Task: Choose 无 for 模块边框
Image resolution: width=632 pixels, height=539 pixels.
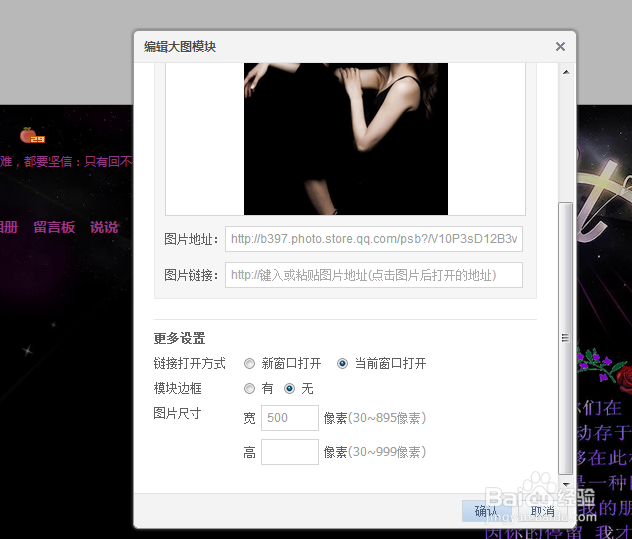Action: pos(289,389)
